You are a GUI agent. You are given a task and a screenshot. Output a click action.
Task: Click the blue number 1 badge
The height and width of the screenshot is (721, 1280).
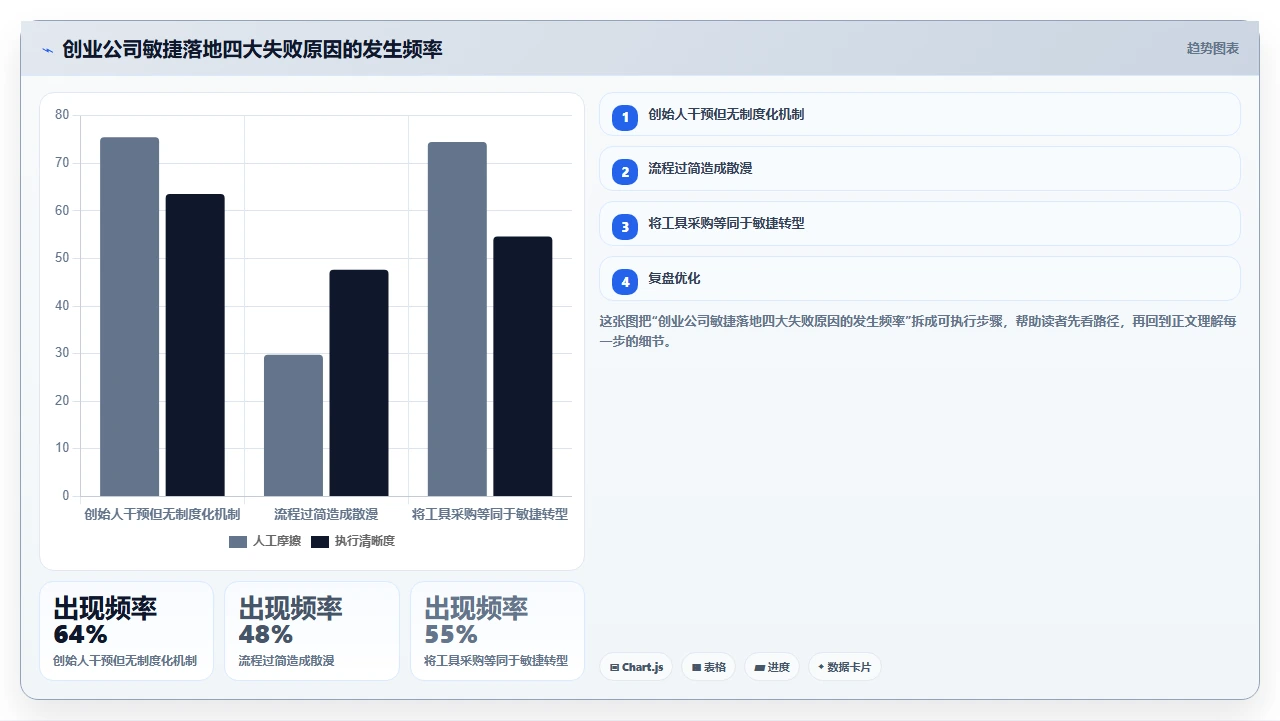coord(625,117)
